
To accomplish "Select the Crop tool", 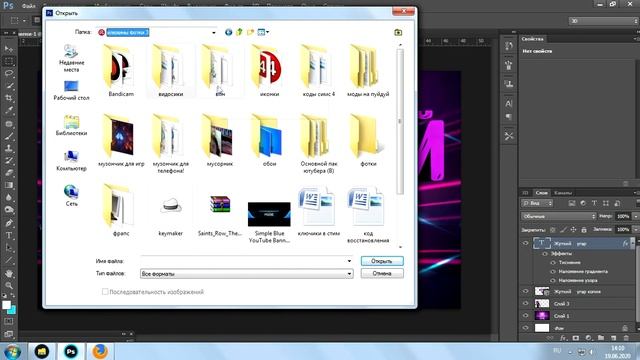I will pos(9,98).
